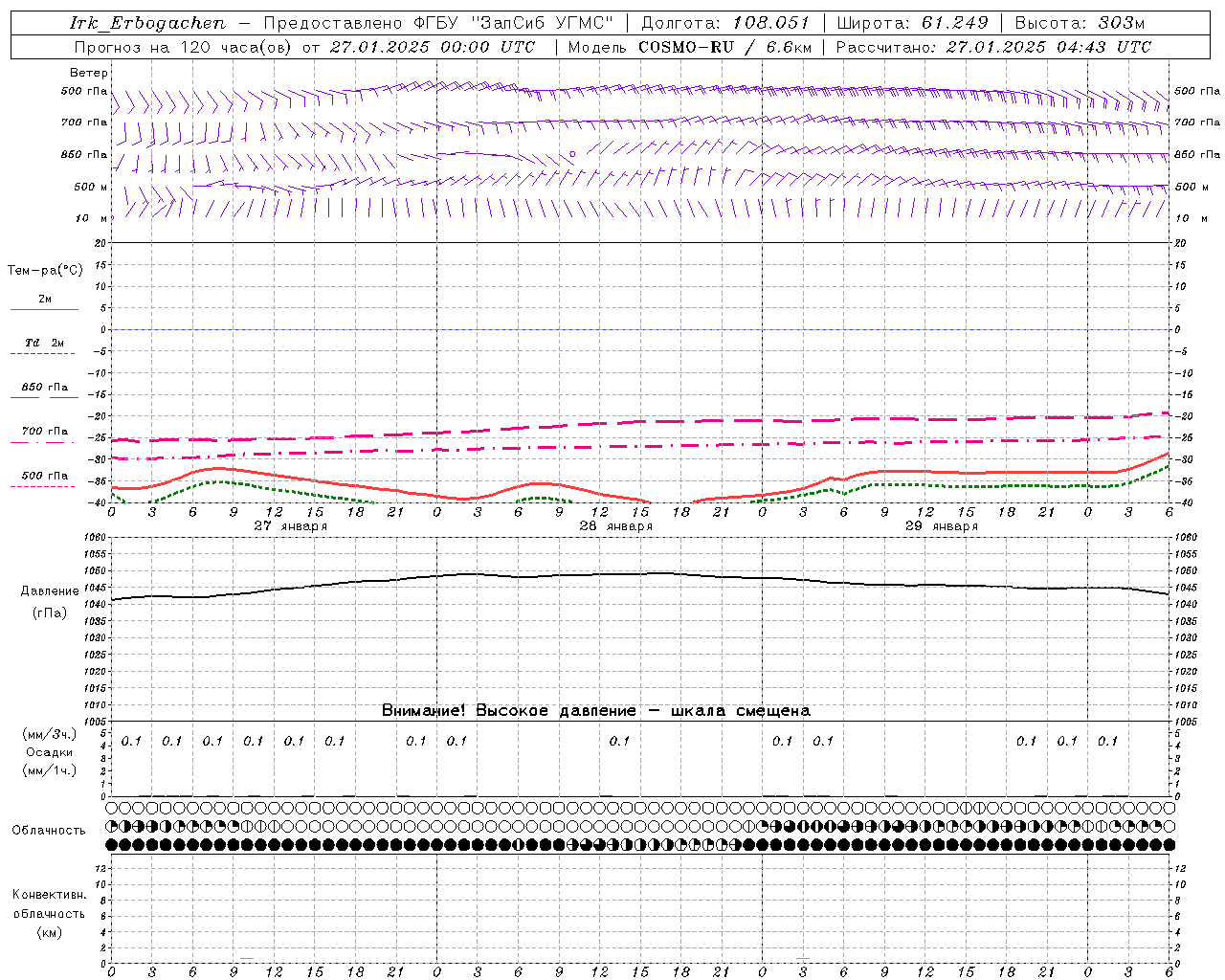Click the Конвективн. облачность label
Viewport: 1225px width, 980px height.
49,903
